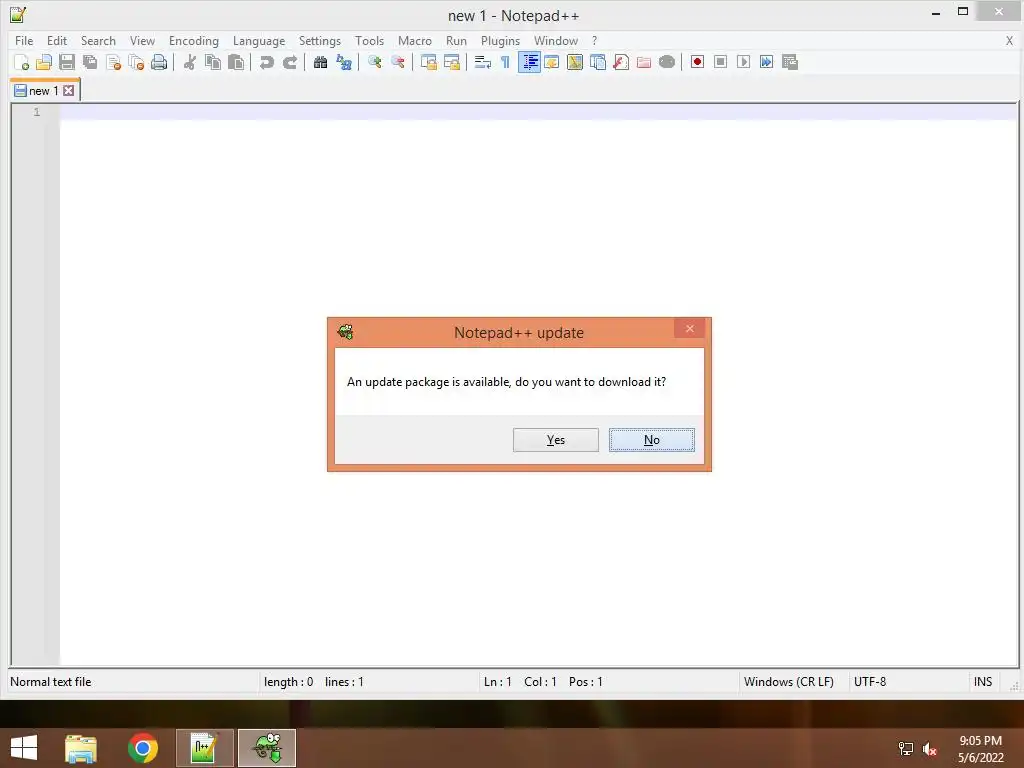Open the Encoding menu
This screenshot has width=1024, height=768.
pyautogui.click(x=194, y=40)
